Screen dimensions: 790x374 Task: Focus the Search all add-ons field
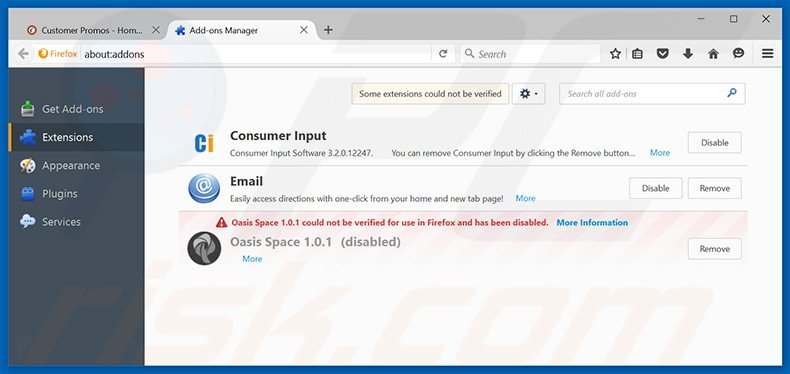[x=652, y=94]
